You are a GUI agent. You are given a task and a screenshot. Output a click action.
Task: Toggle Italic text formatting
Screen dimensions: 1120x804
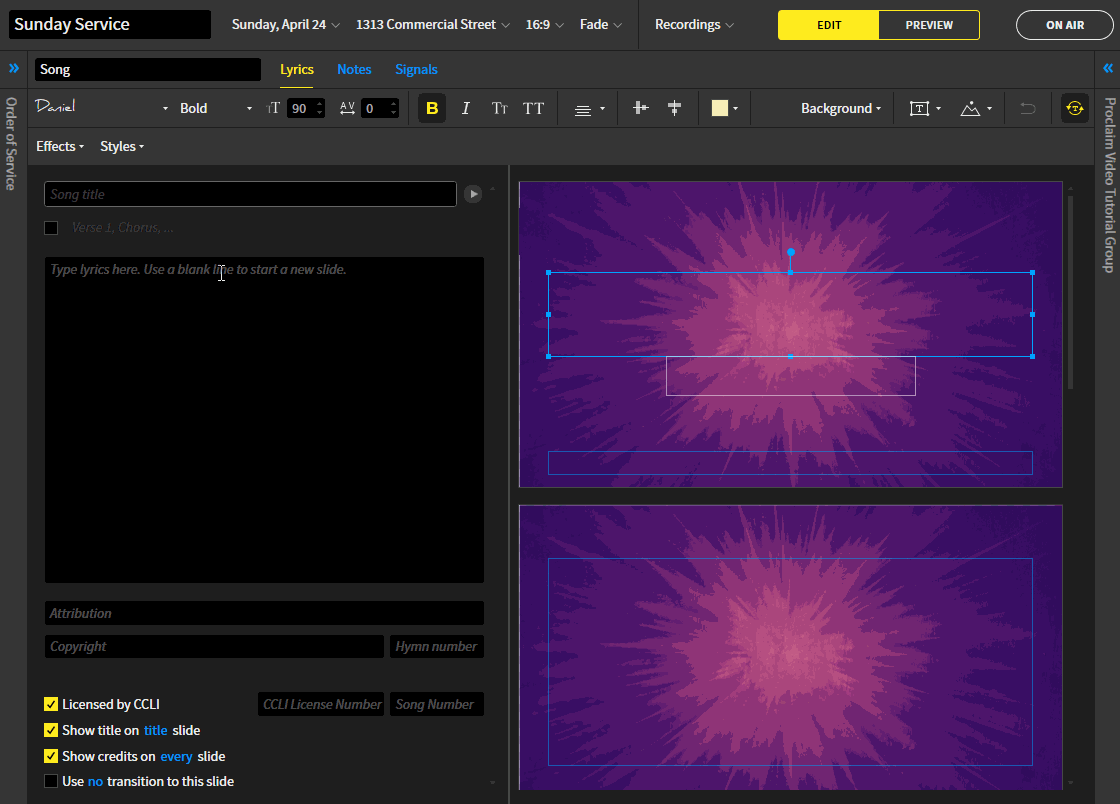466,108
